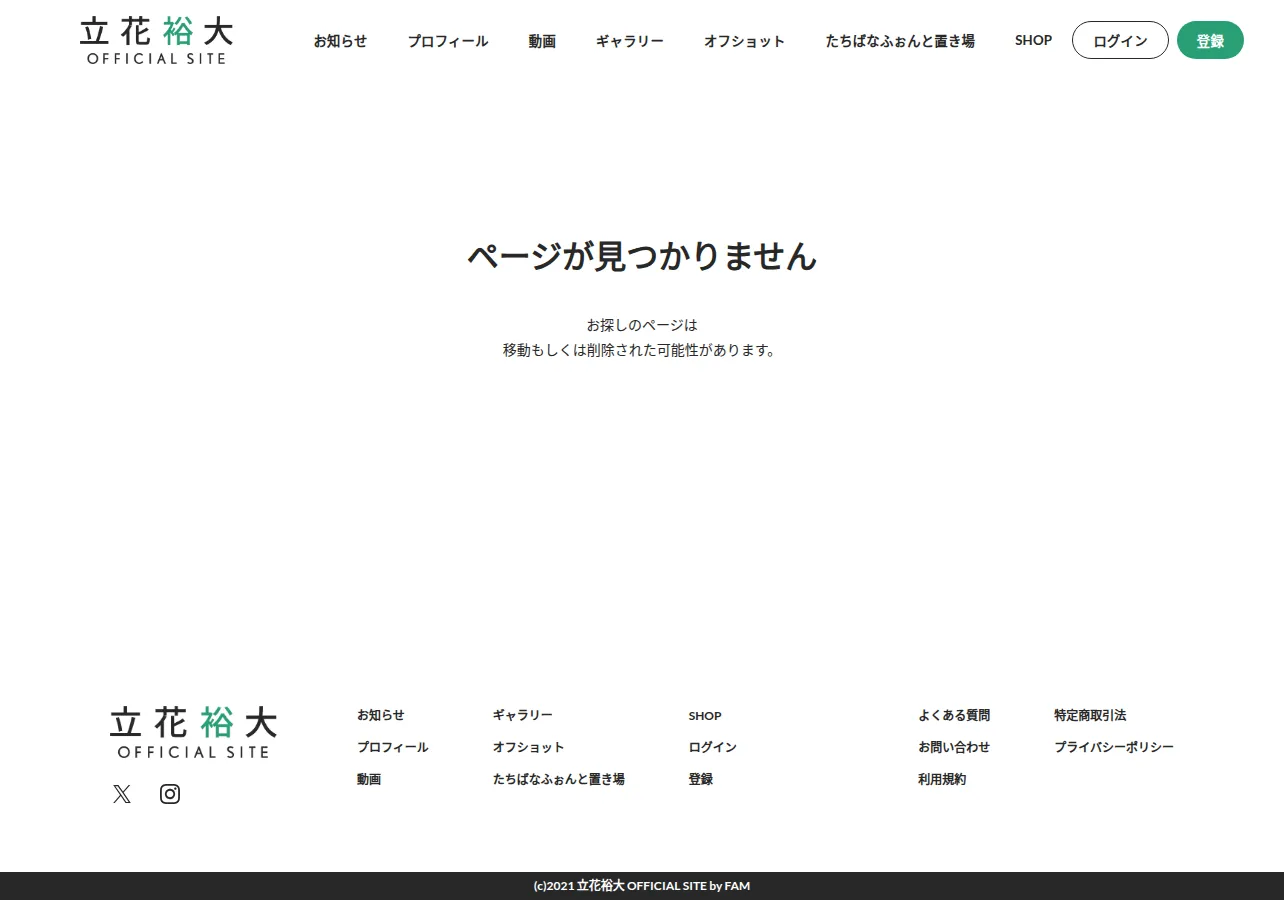Screen dimensions: 1284x900
Task: Open the footer SHOP link
Action: pos(705,716)
